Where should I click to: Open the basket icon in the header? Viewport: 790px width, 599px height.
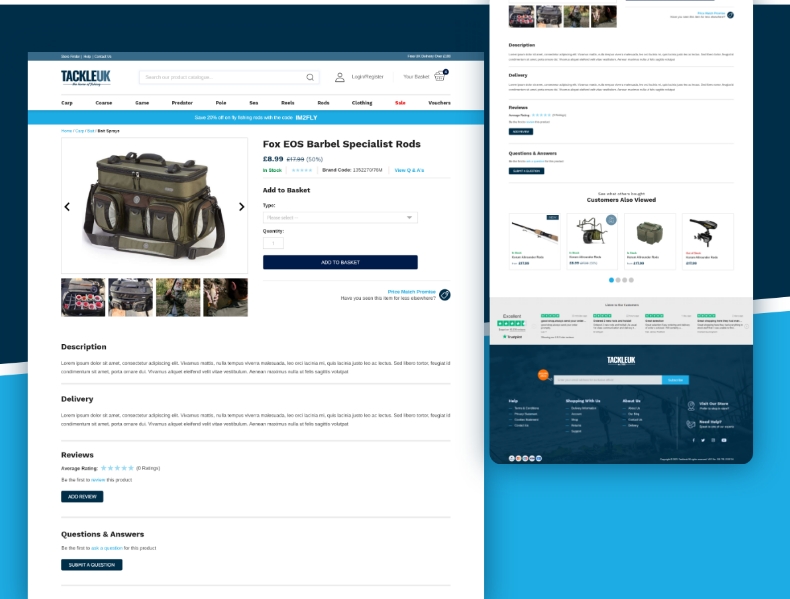click(440, 76)
